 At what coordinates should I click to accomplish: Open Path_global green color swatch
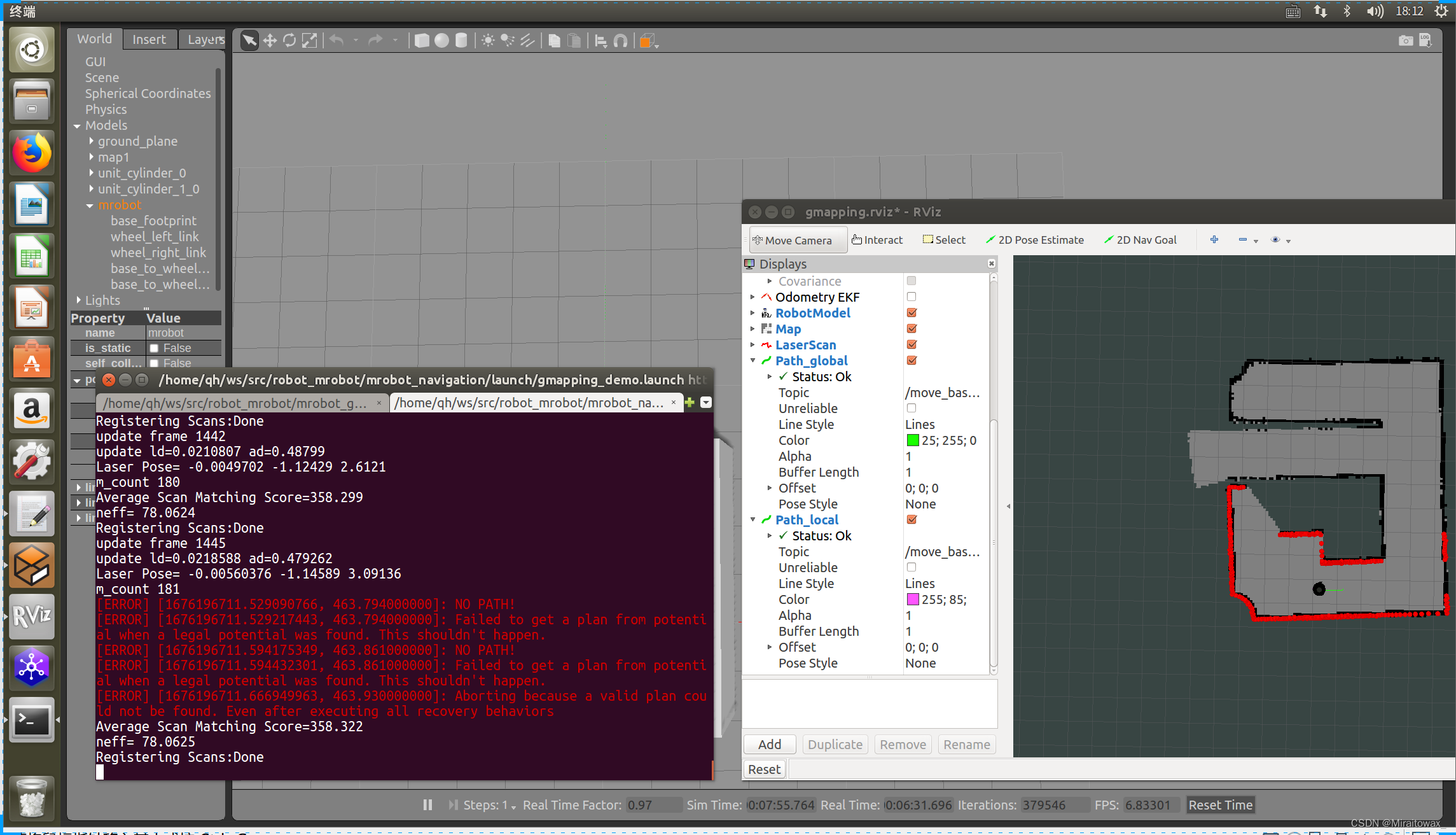(x=912, y=440)
